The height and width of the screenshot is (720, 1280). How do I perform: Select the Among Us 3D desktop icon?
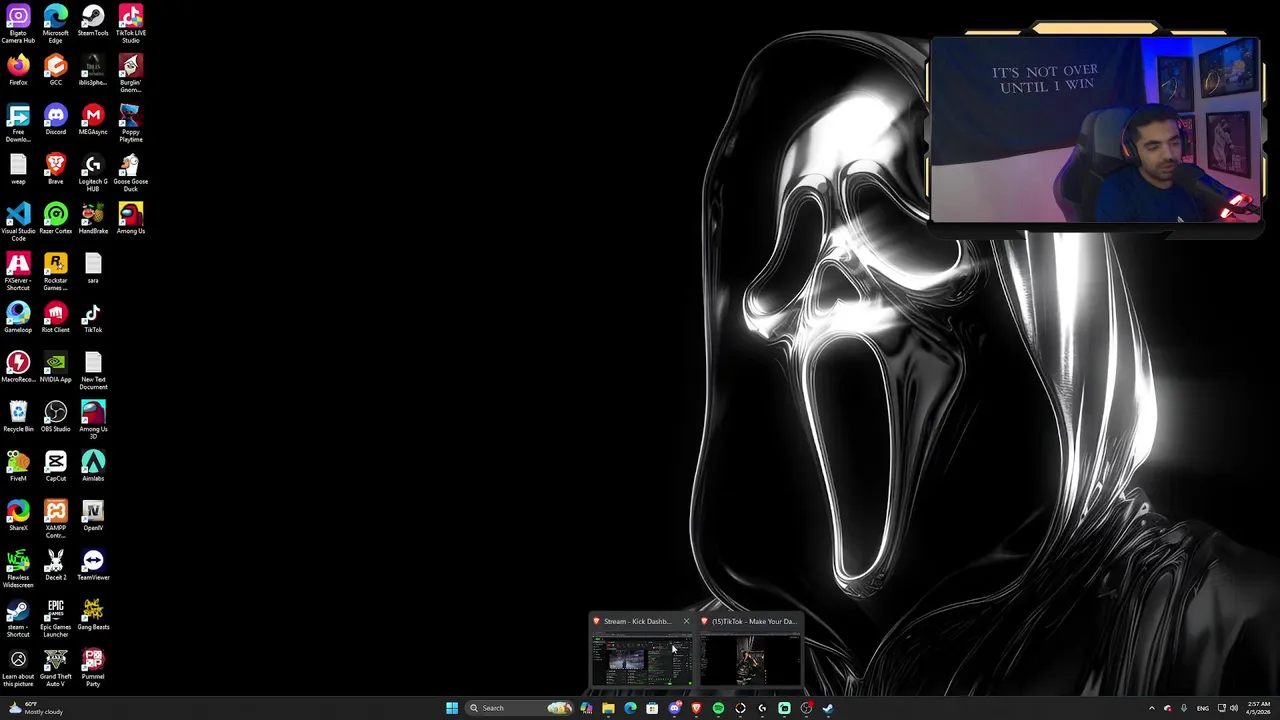click(x=93, y=420)
